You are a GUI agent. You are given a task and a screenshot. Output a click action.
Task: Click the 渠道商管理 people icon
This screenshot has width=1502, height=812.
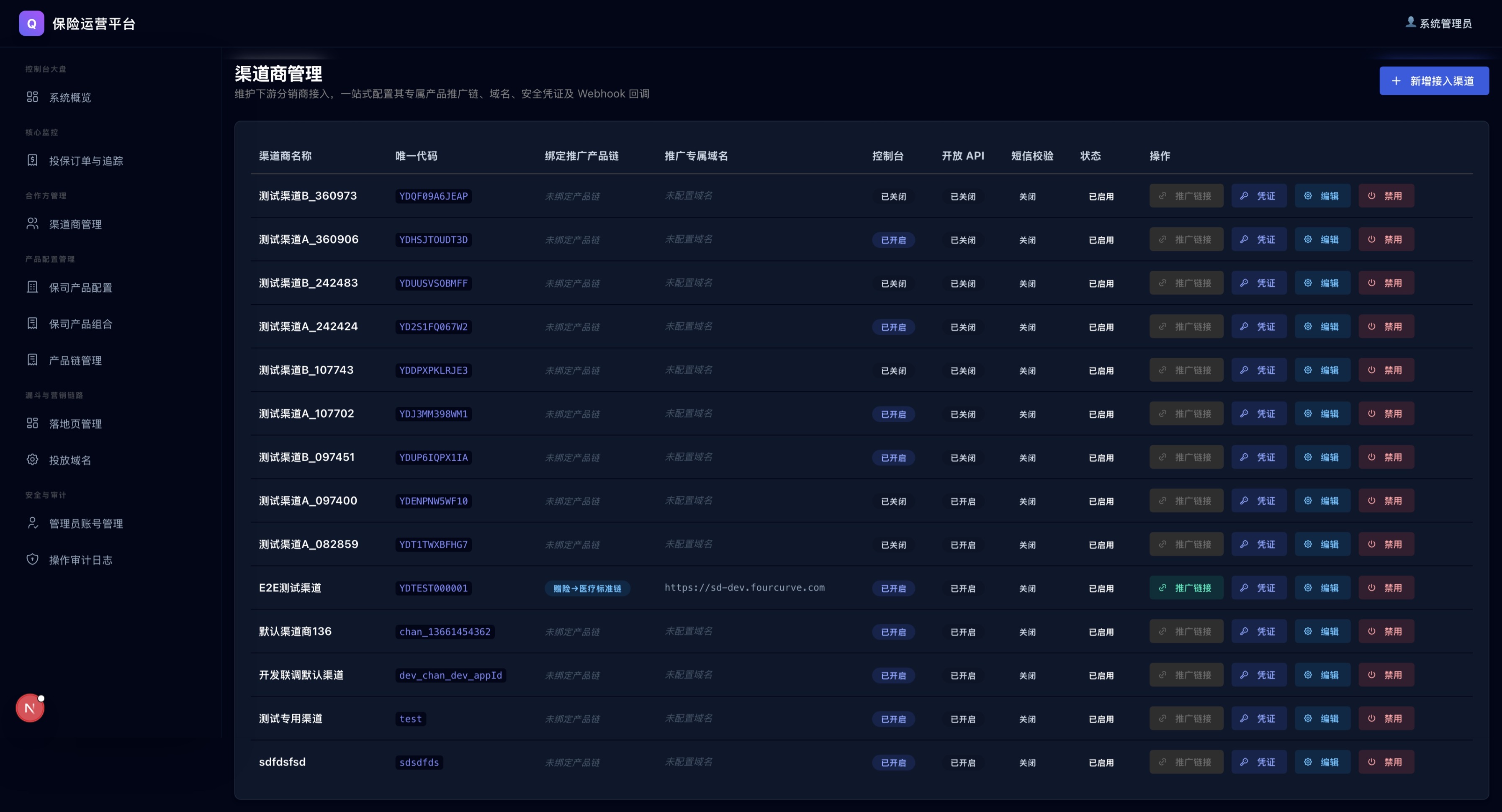pos(33,224)
